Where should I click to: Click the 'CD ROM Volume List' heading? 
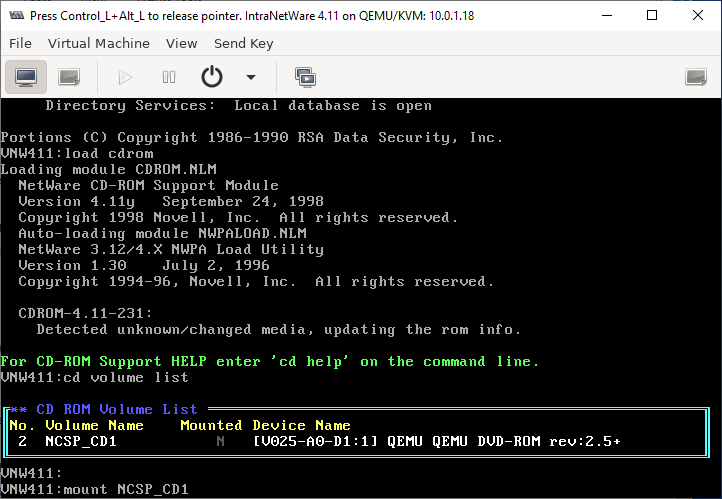point(117,409)
